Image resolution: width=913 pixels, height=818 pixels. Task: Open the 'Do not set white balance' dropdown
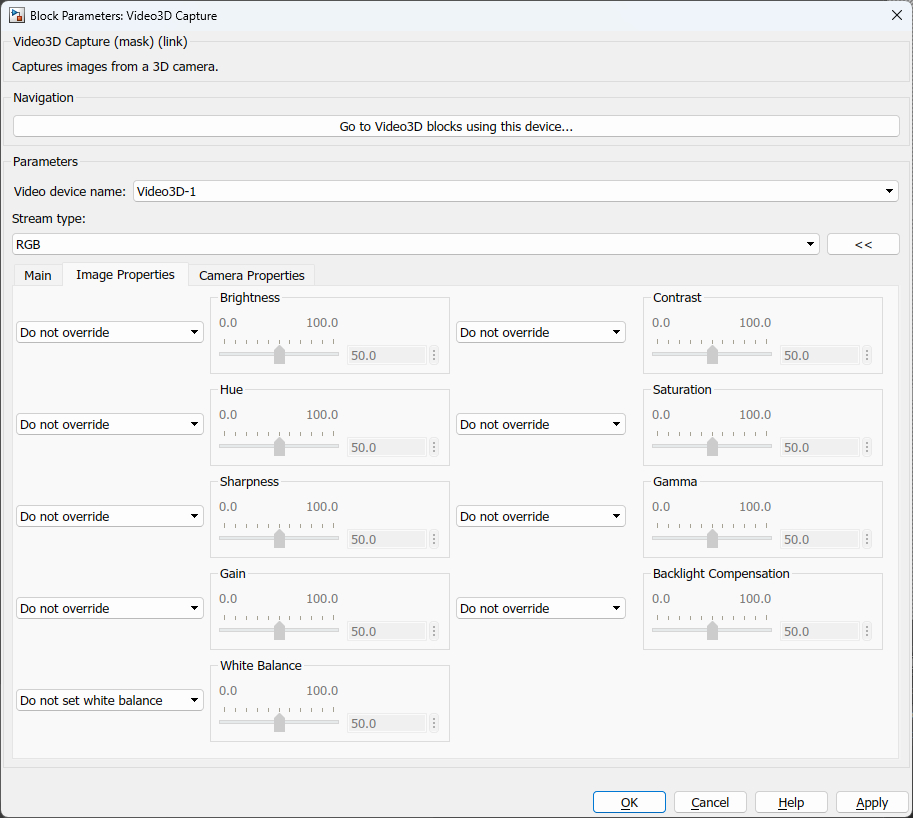pos(109,700)
